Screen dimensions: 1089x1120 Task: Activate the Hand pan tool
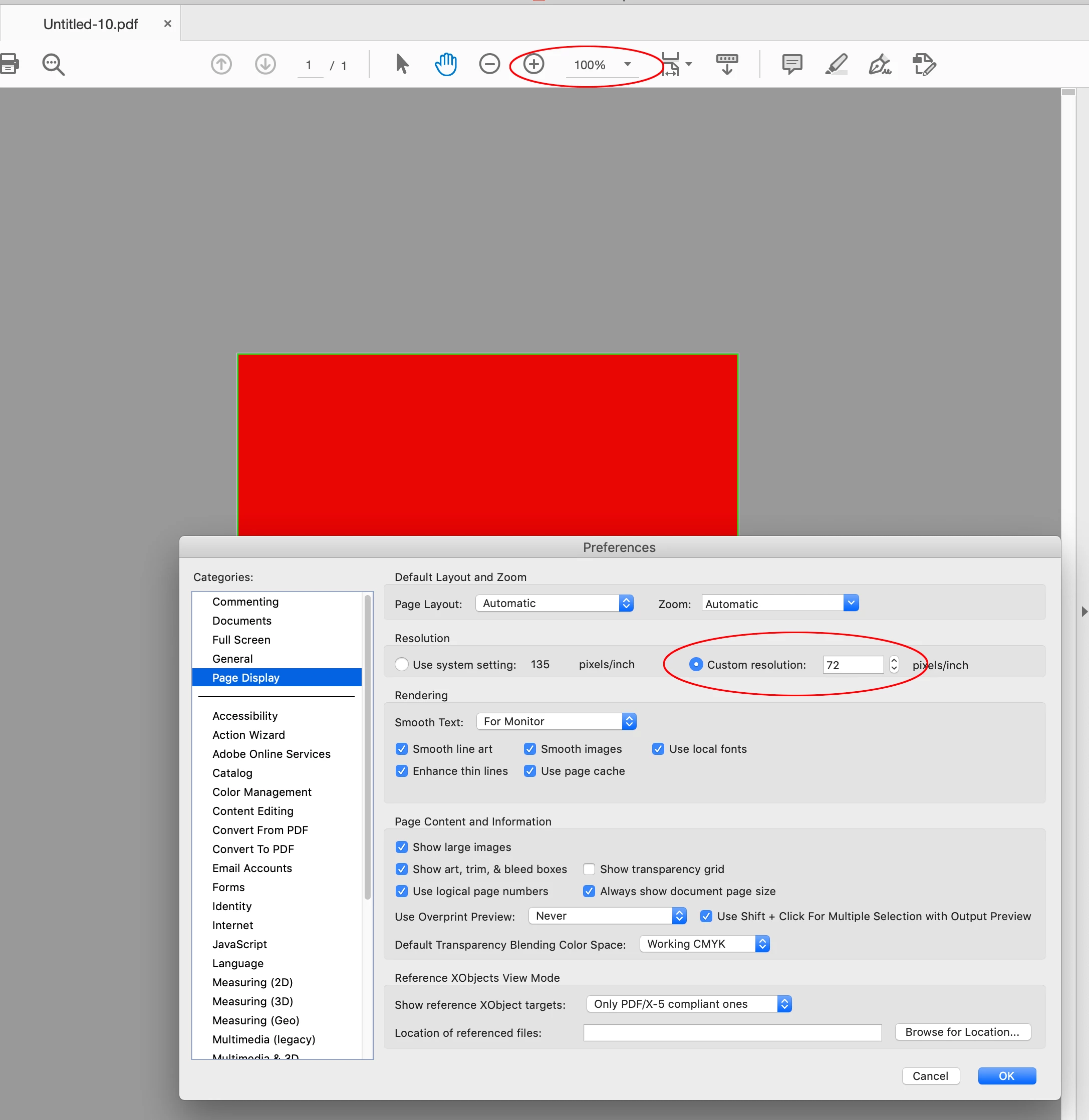click(445, 64)
